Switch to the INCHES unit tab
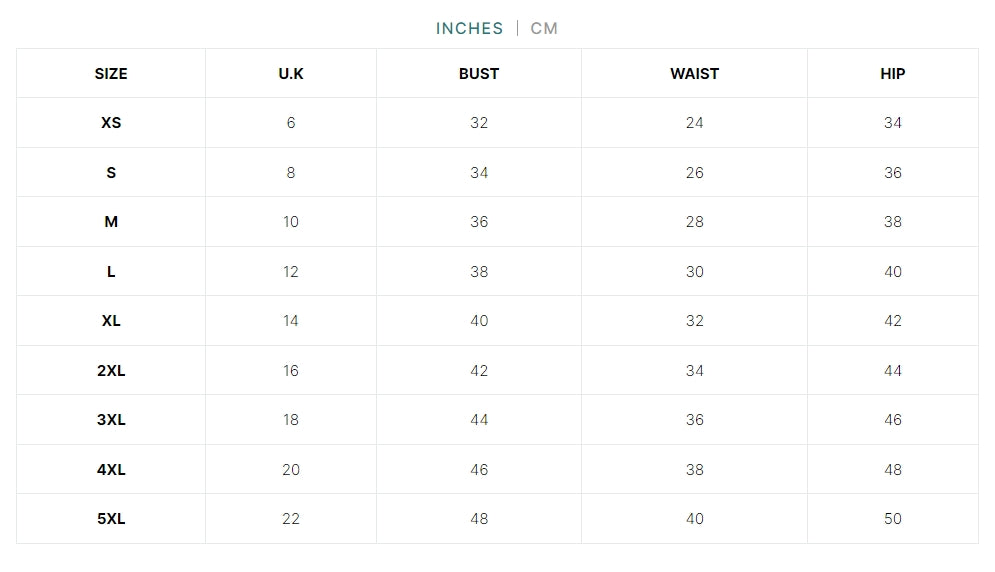 469,28
